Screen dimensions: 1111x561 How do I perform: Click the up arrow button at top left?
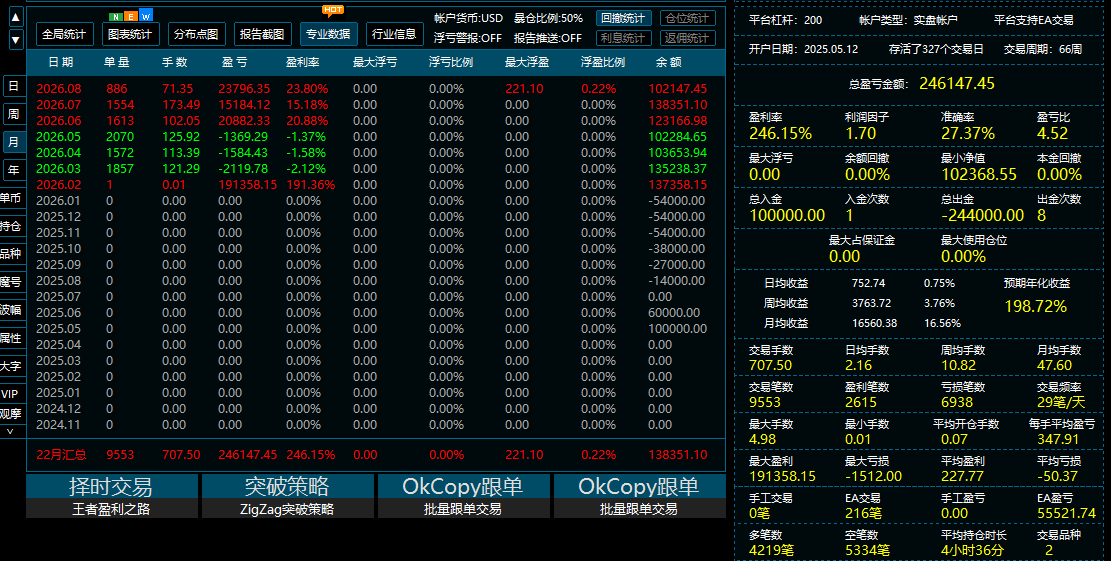pyautogui.click(x=16, y=16)
